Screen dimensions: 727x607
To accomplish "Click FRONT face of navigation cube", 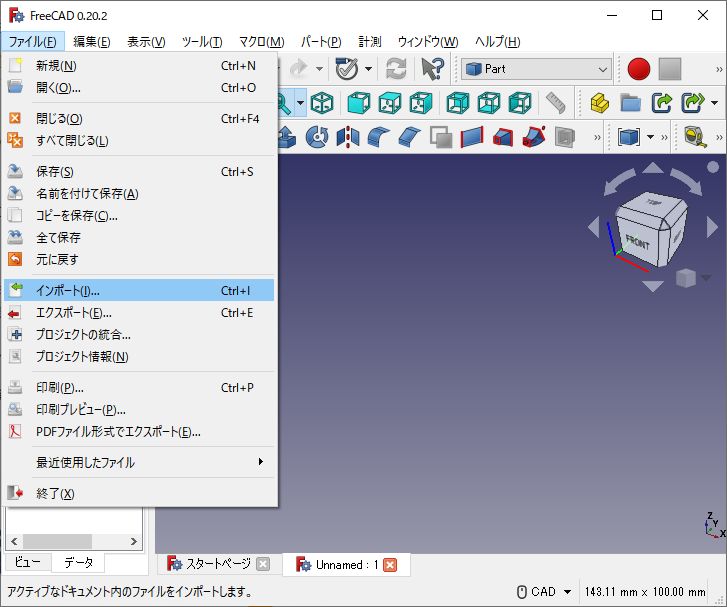I will 637,242.
